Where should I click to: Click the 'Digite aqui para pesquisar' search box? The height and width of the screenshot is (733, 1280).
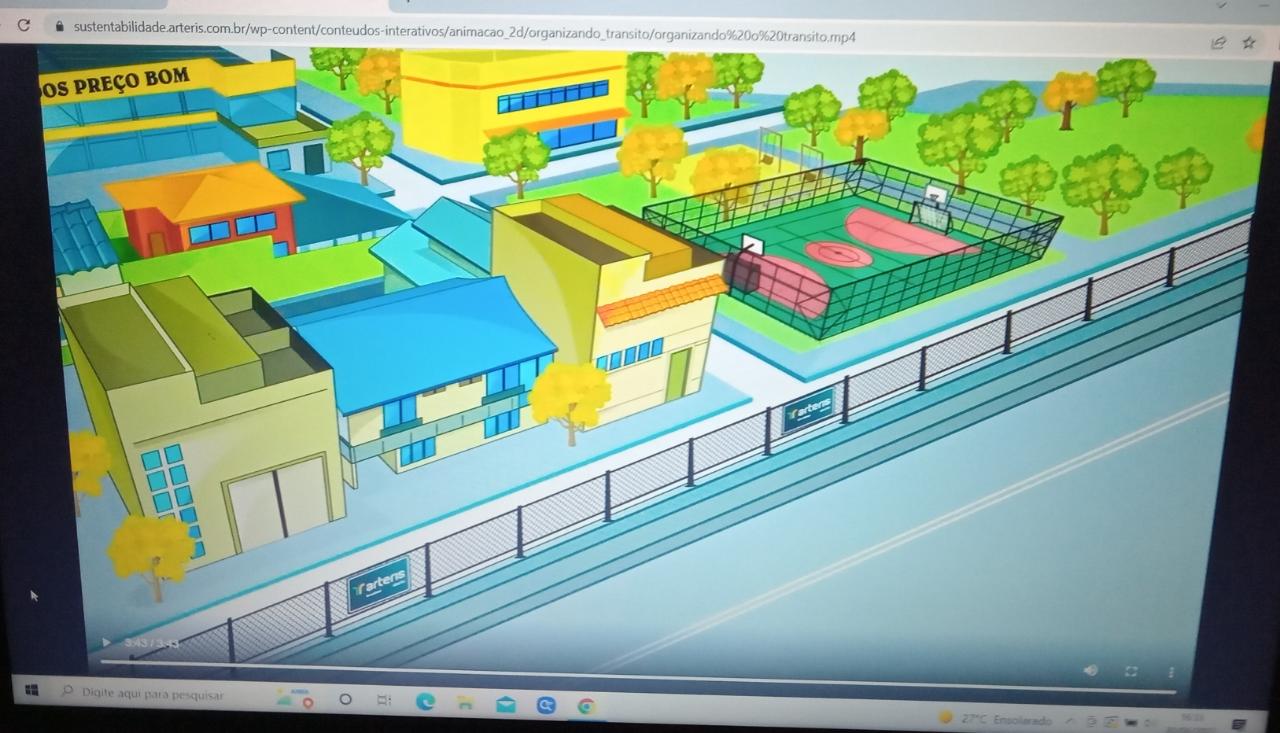click(145, 693)
